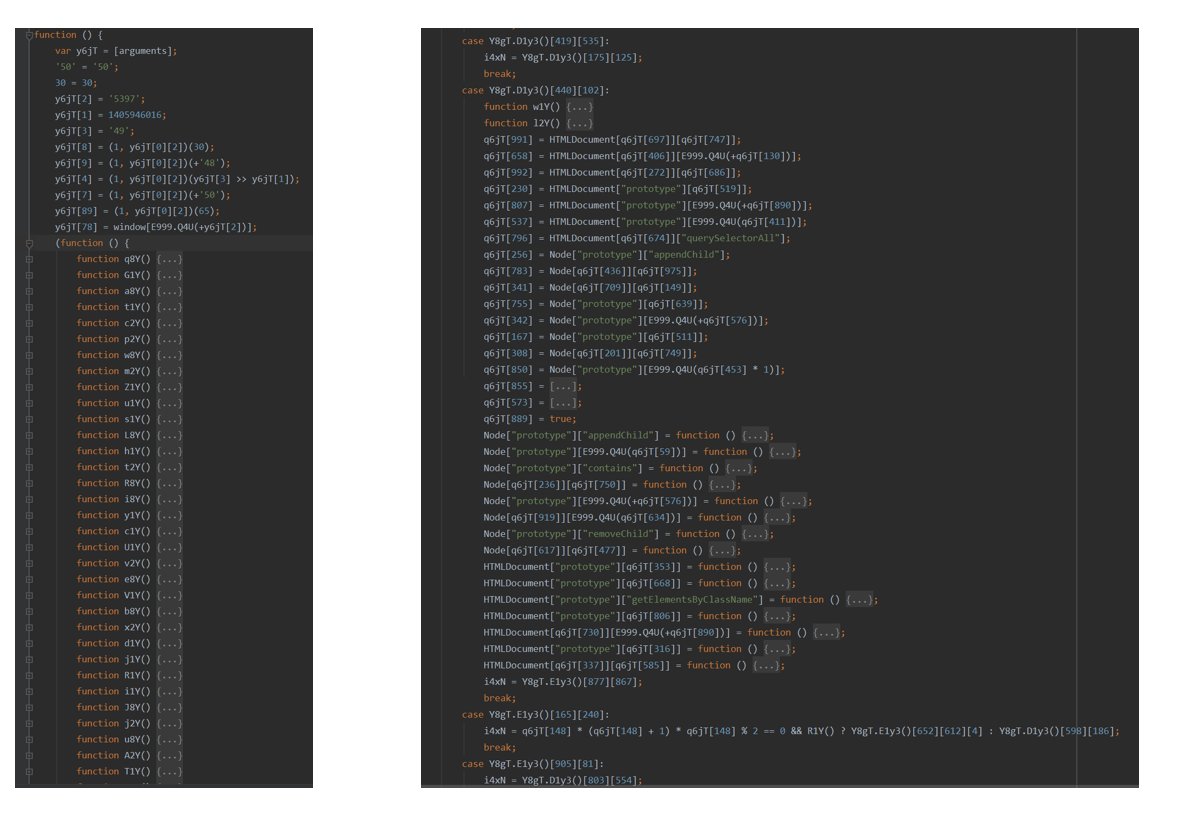Screen dimensions: 1196x814
Task: Unfold the [...] array assigned to q6jT[573]
Action: (563, 403)
